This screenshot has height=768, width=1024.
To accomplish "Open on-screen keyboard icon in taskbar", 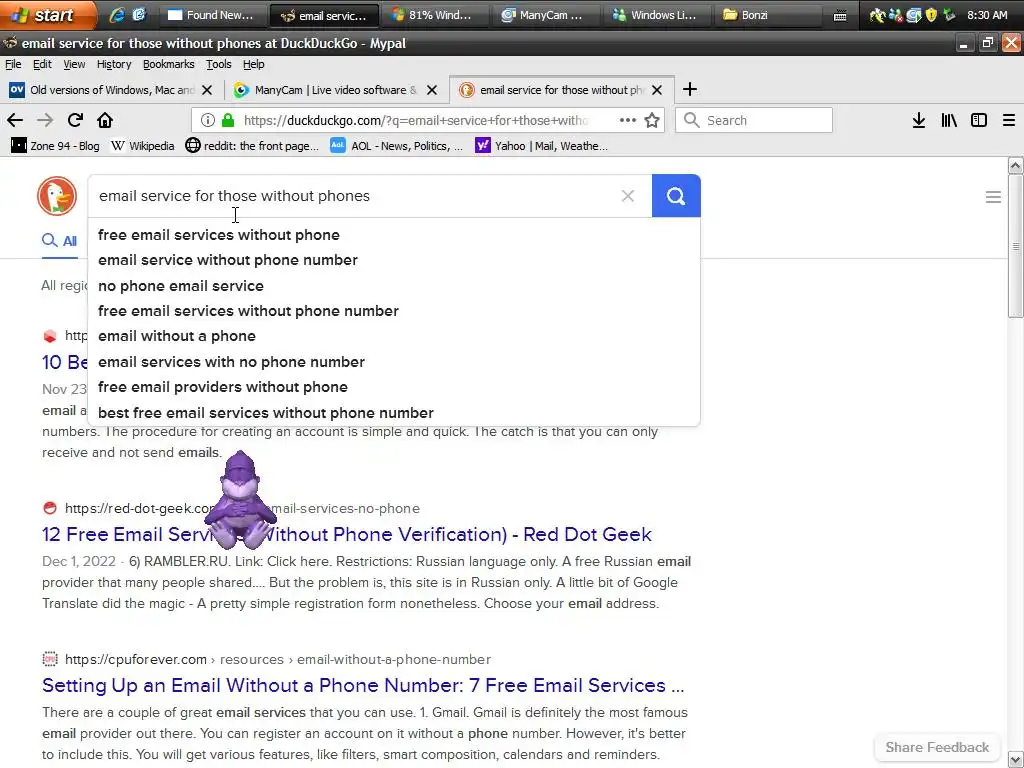I will 840,16.
